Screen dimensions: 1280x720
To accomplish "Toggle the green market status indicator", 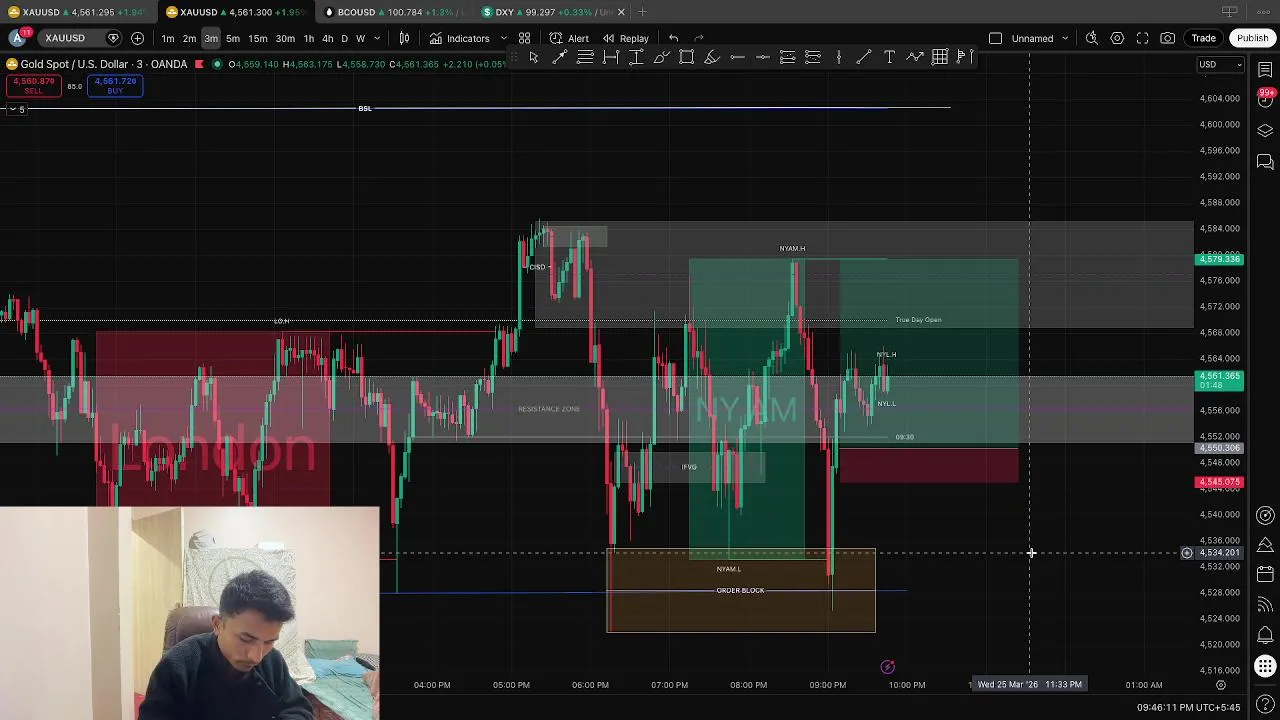I will [x=218, y=64].
